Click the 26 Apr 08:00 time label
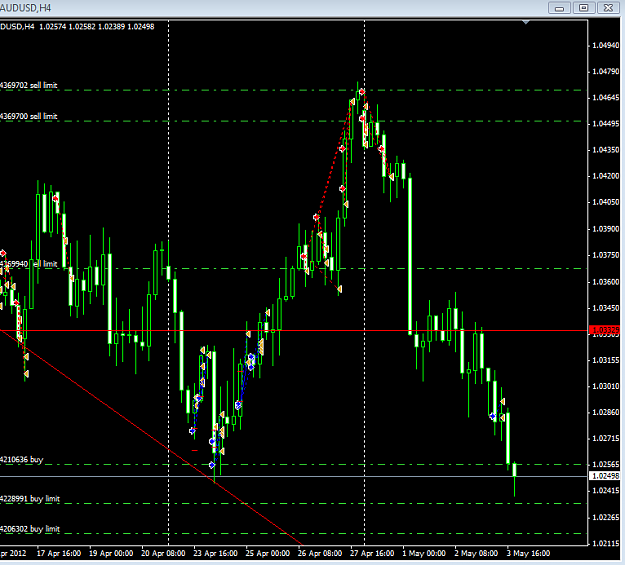Viewport: 625px width, 565px height. 320,553
